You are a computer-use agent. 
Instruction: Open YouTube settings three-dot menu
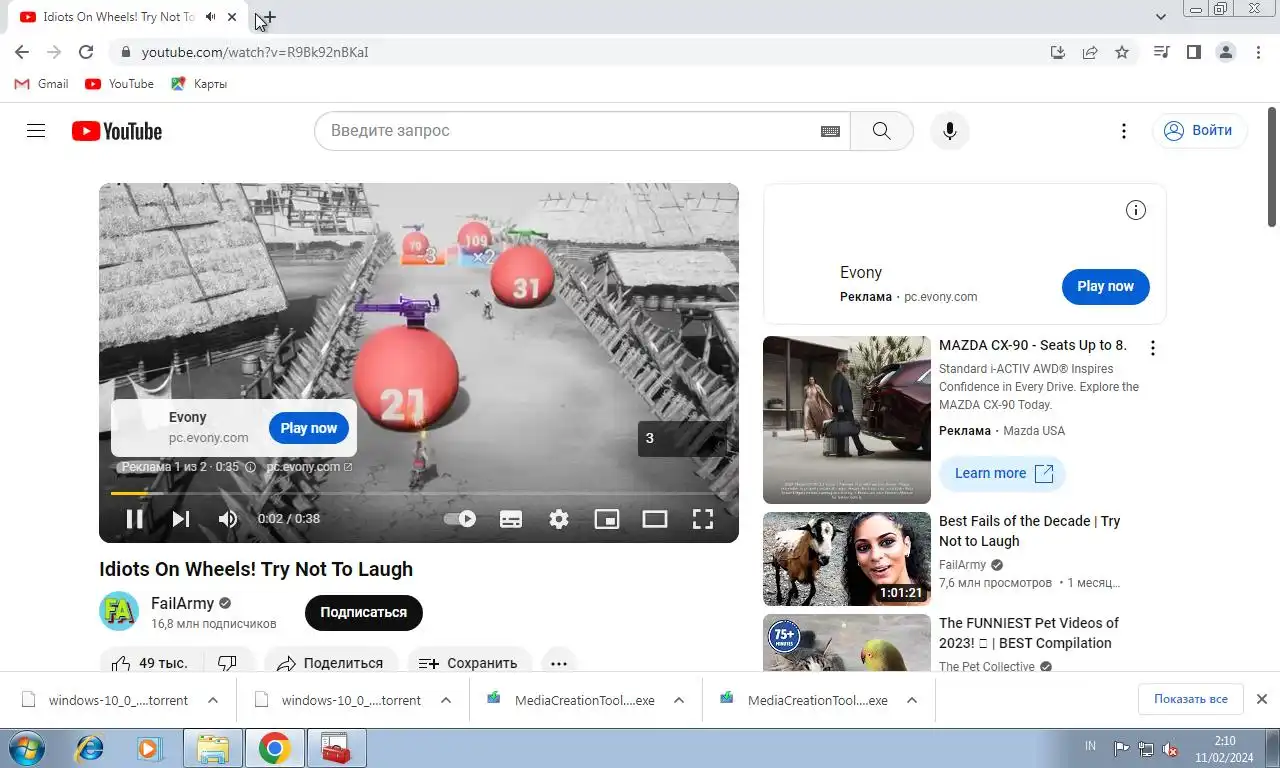coord(1124,131)
